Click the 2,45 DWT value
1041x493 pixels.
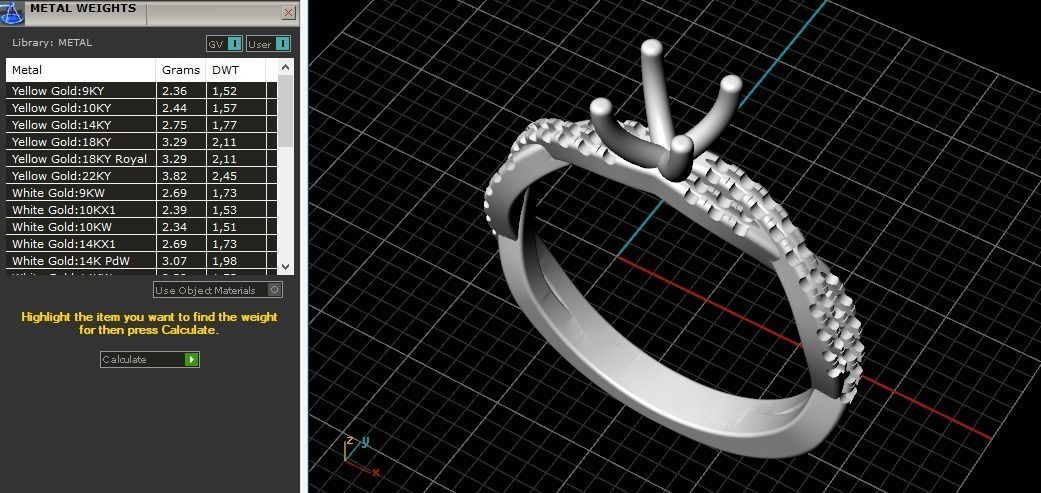[x=224, y=176]
